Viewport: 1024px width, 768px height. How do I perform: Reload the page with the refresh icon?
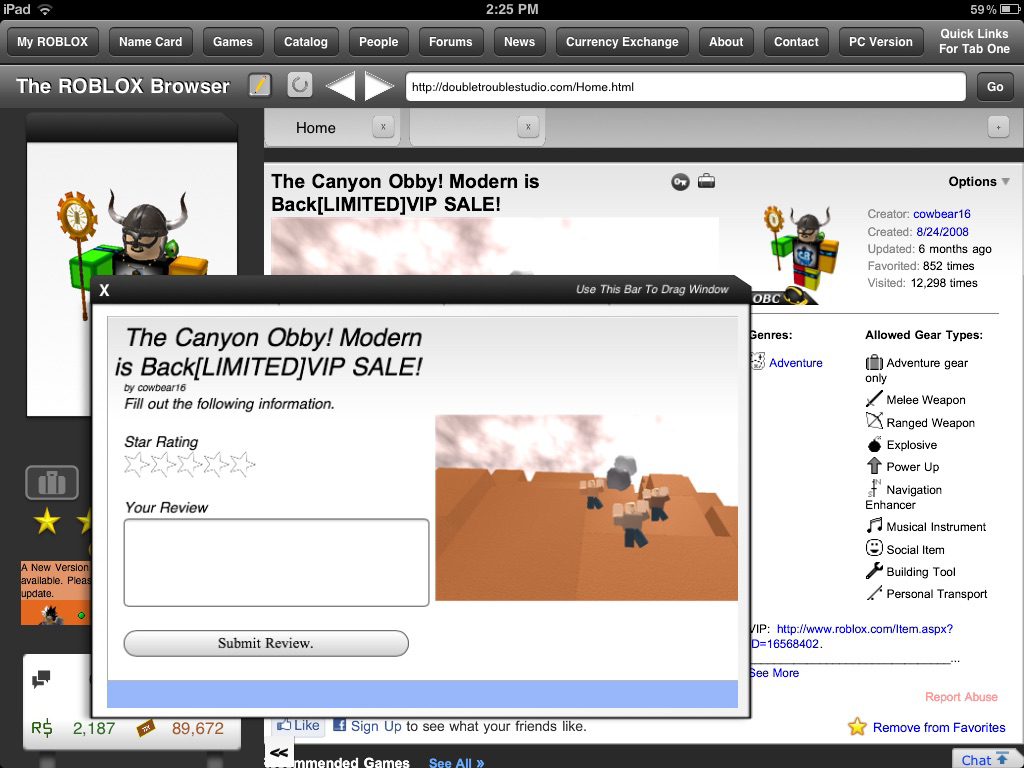point(300,86)
